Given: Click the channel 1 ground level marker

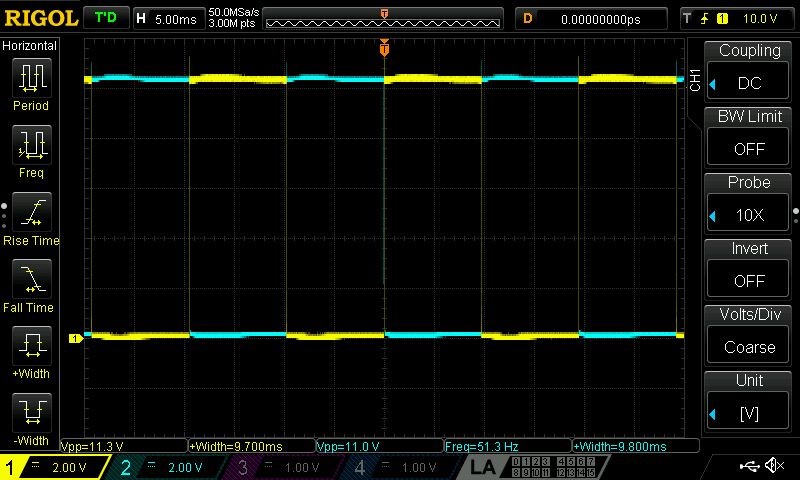Looking at the screenshot, I should point(76,338).
